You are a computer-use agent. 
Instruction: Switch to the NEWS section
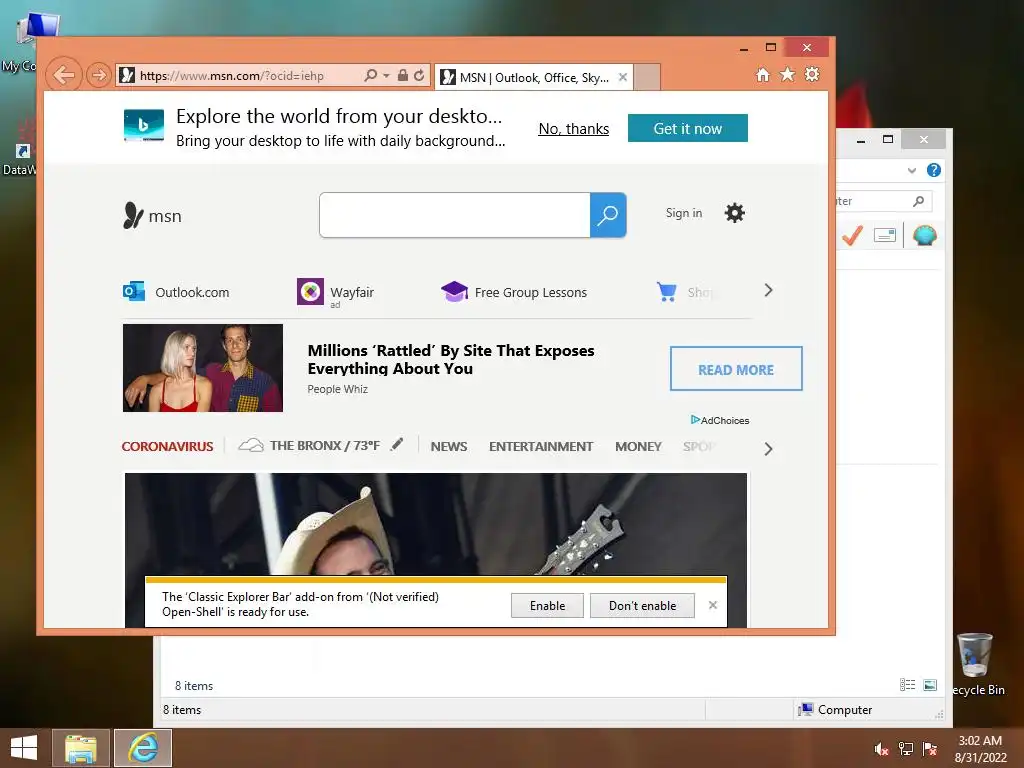(x=449, y=447)
